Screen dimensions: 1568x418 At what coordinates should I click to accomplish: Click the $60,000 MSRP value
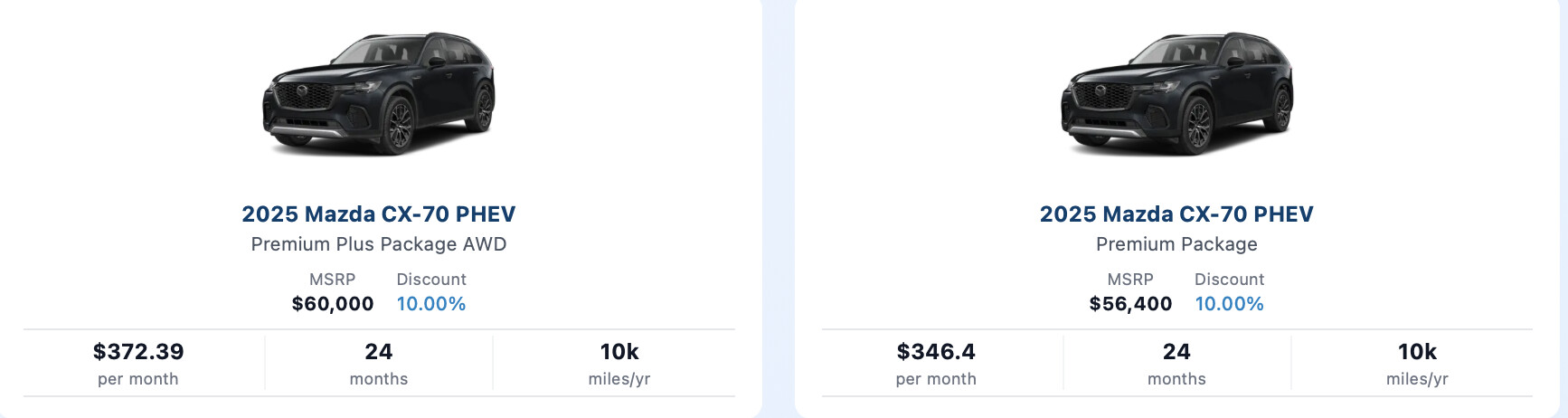333,304
